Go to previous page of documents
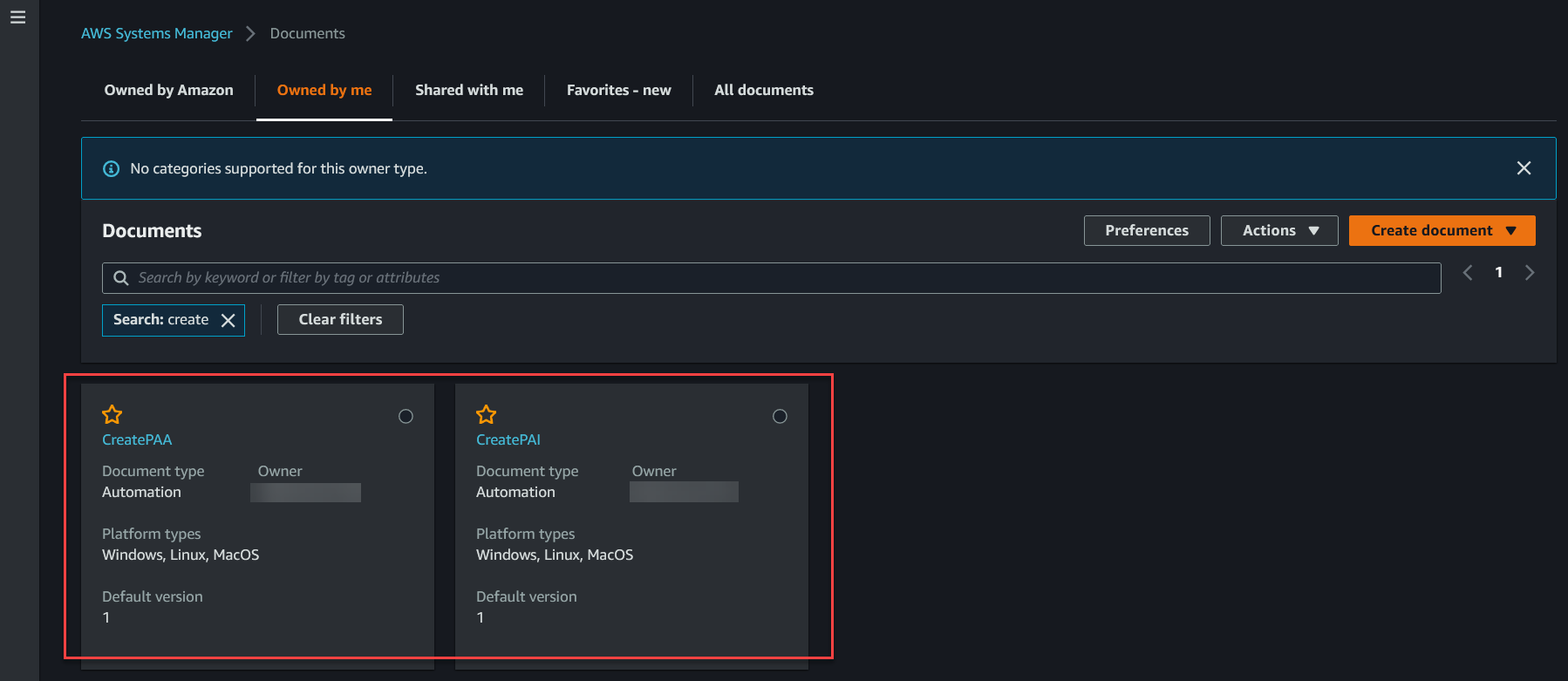Image resolution: width=1568 pixels, height=681 pixels. pyautogui.click(x=1468, y=273)
